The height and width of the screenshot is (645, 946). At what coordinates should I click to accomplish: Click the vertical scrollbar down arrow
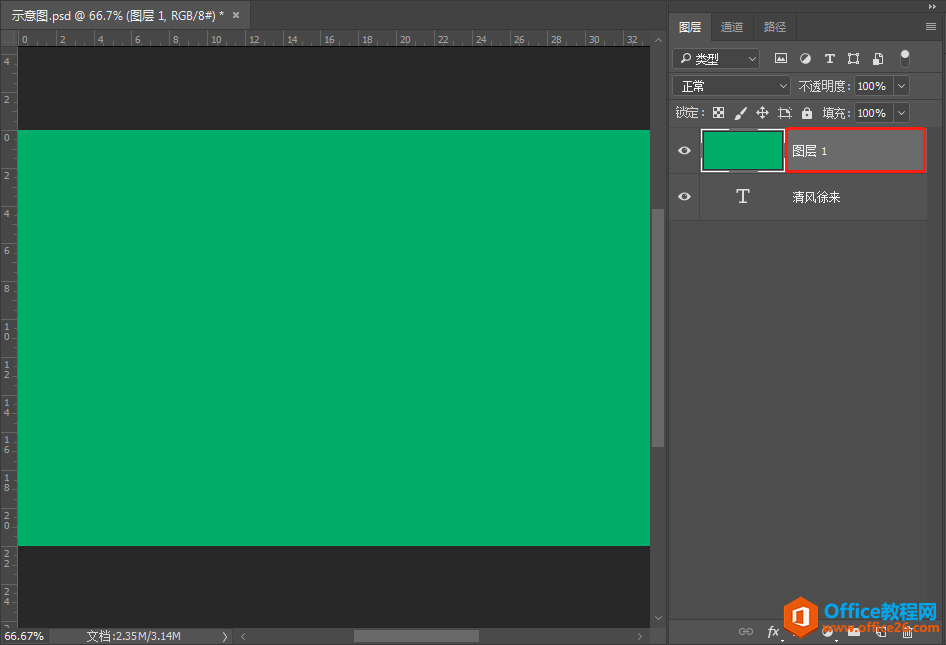coord(658,618)
